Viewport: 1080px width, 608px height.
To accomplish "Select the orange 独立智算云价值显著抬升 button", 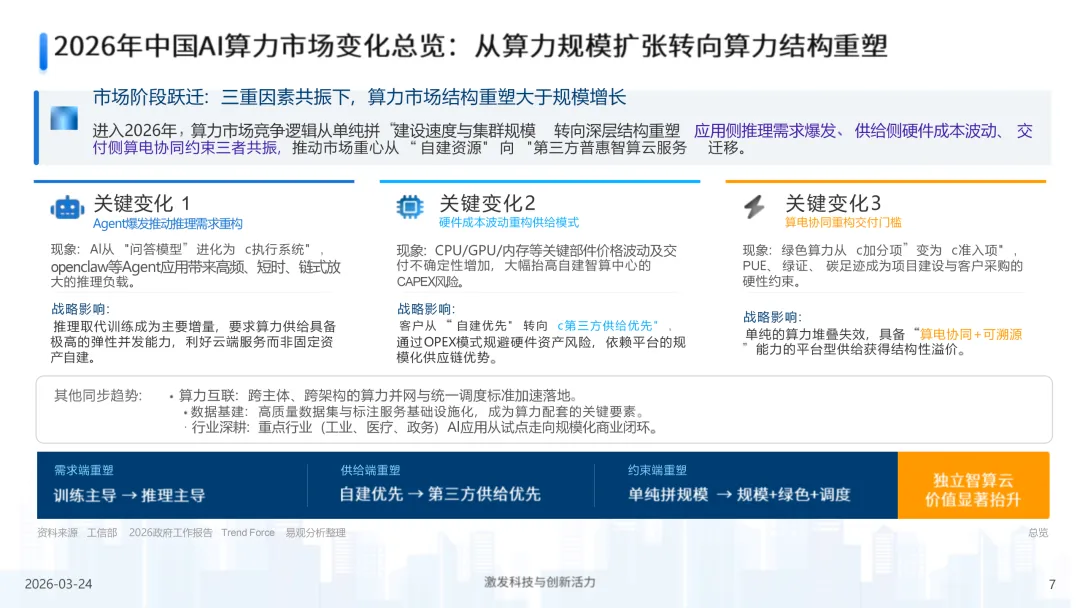I will 973,484.
